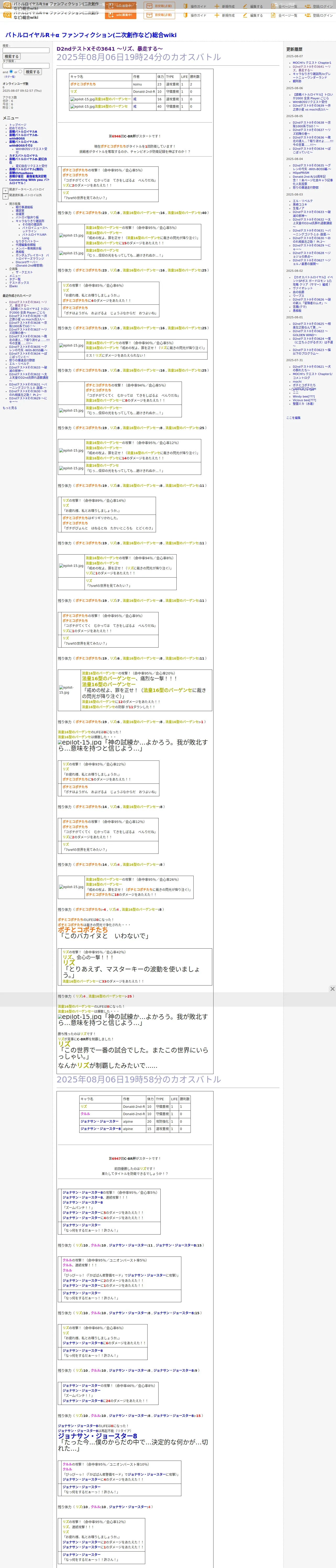The image size is (336, 1568).
Task: Open 生竜ノア link in 更新履歴
Action: pos(298,208)
